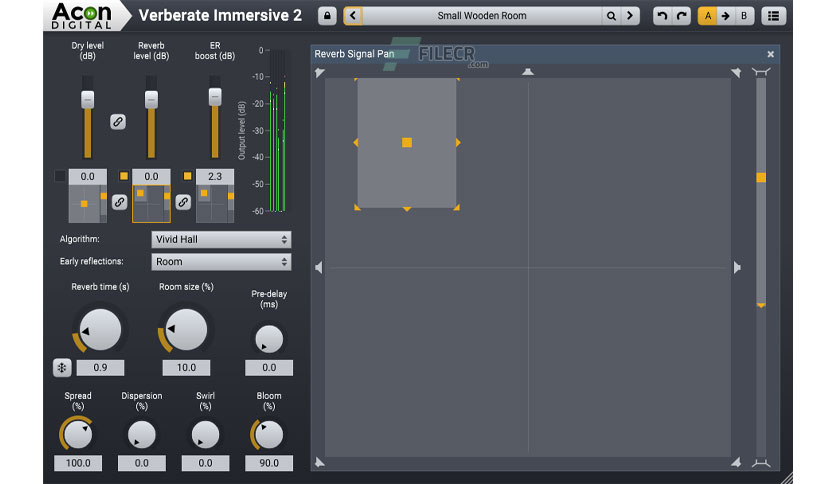This screenshot has width=836, height=484.
Task: Click the ER boost fader handle
Action: click(x=215, y=96)
